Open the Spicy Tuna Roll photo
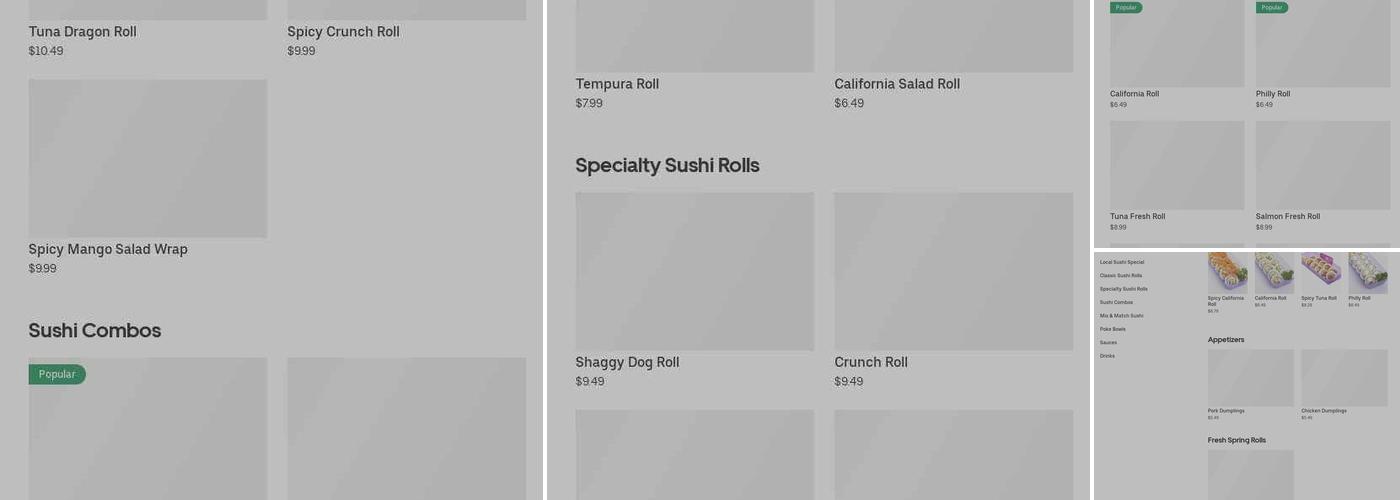 click(1321, 272)
